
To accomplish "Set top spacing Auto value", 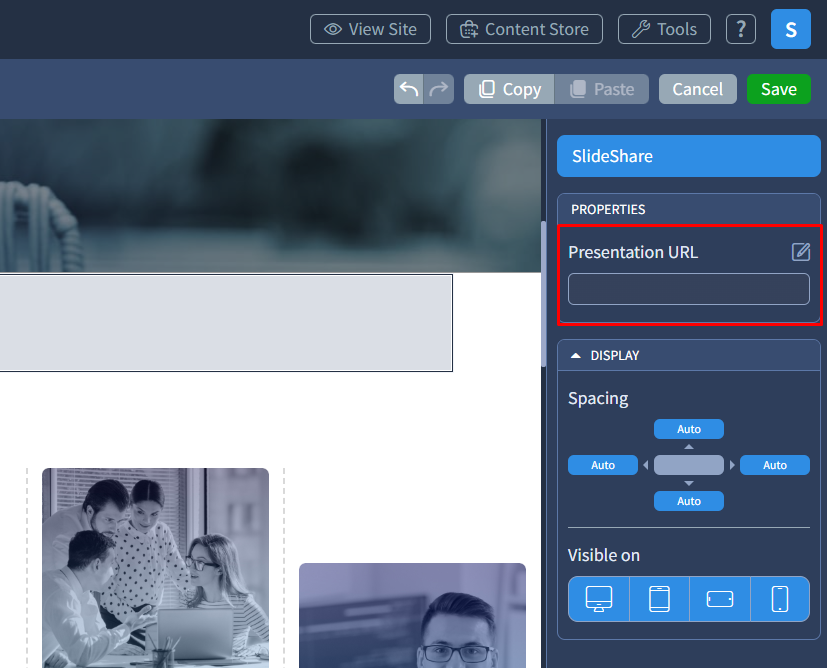I will (x=689, y=429).
